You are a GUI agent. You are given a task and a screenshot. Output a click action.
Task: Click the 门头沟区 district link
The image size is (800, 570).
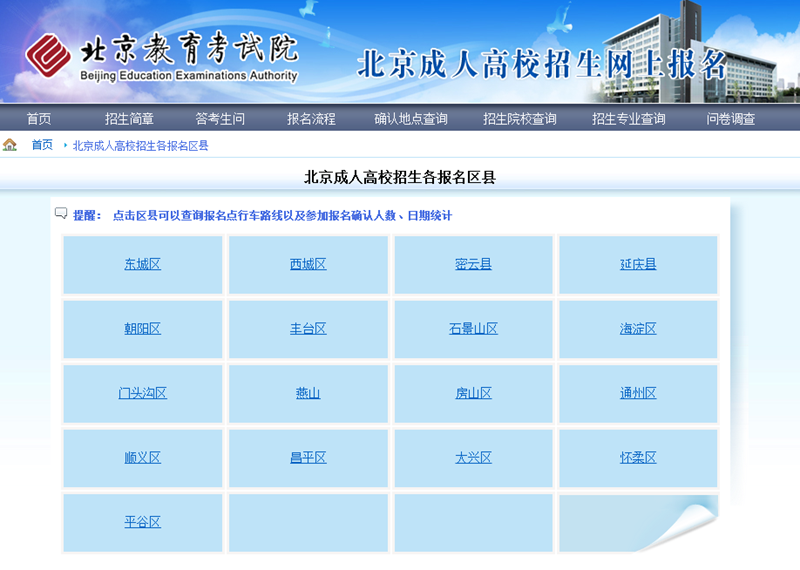click(x=142, y=393)
